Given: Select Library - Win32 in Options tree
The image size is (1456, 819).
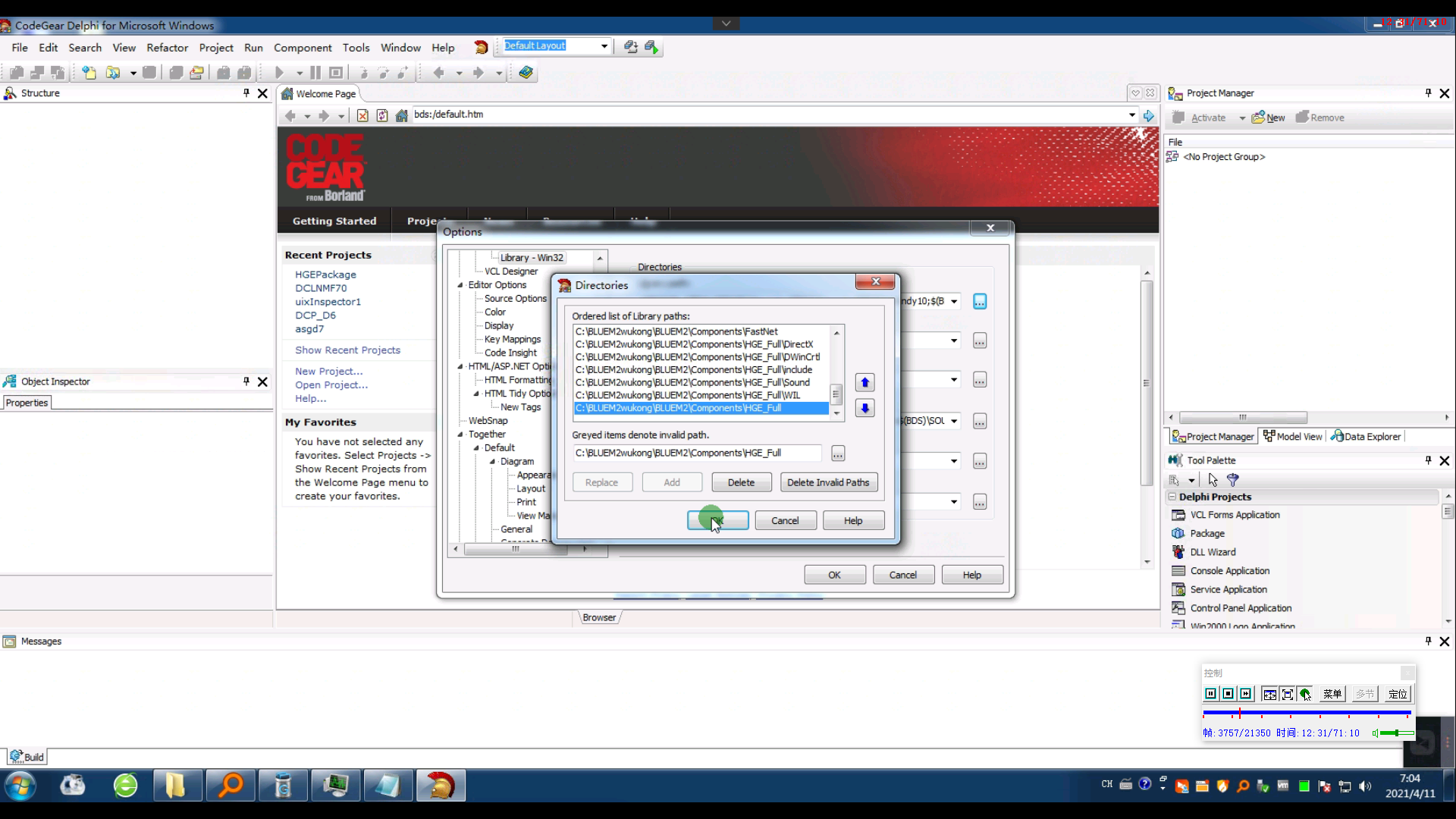Looking at the screenshot, I should coord(532,258).
